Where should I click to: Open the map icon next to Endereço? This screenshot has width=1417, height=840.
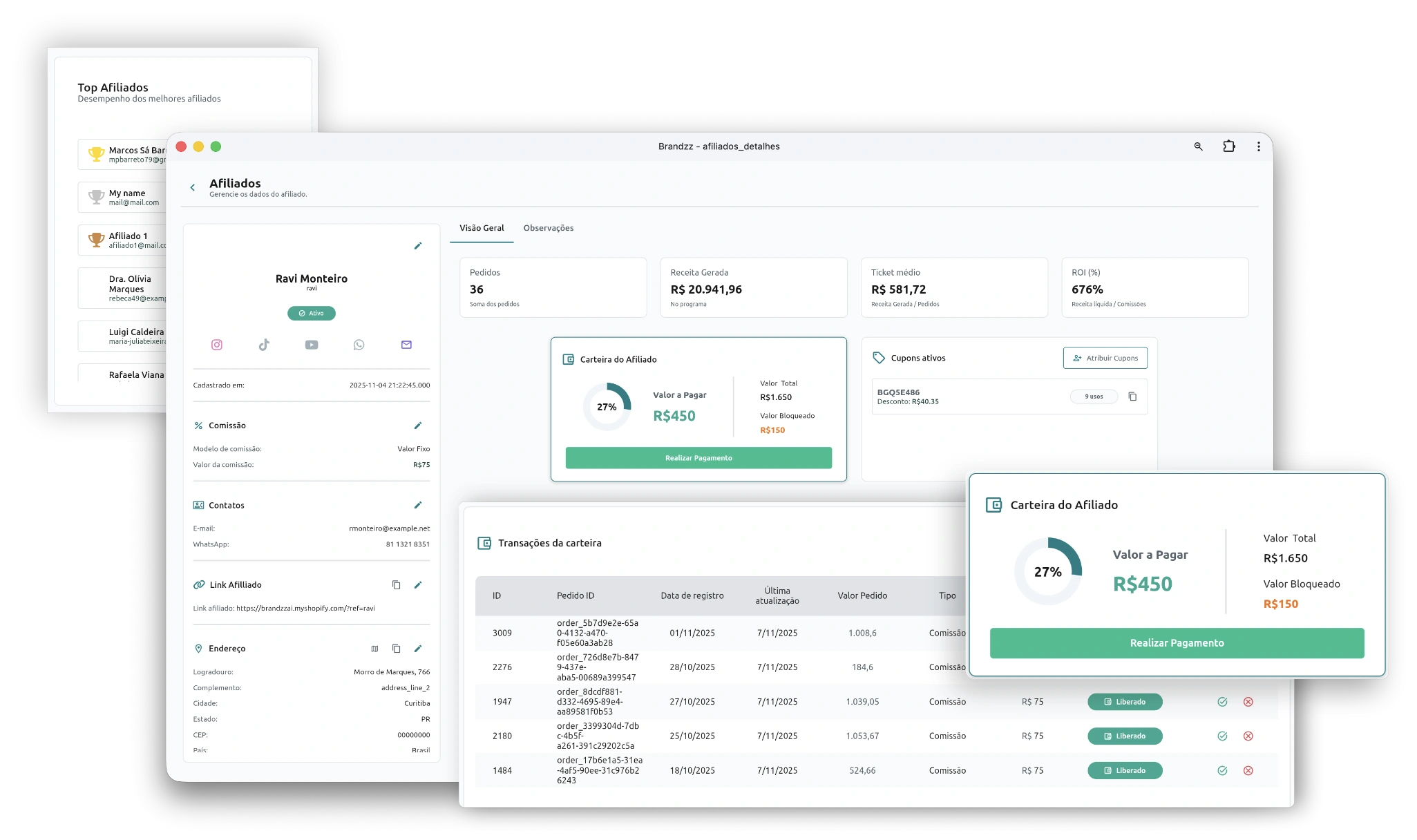[x=374, y=649]
